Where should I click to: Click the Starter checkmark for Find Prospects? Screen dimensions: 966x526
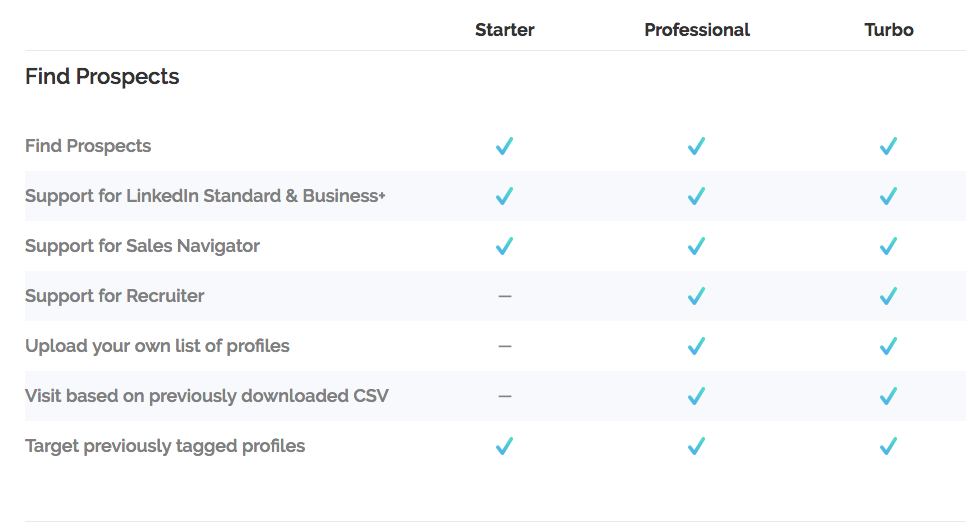505,146
